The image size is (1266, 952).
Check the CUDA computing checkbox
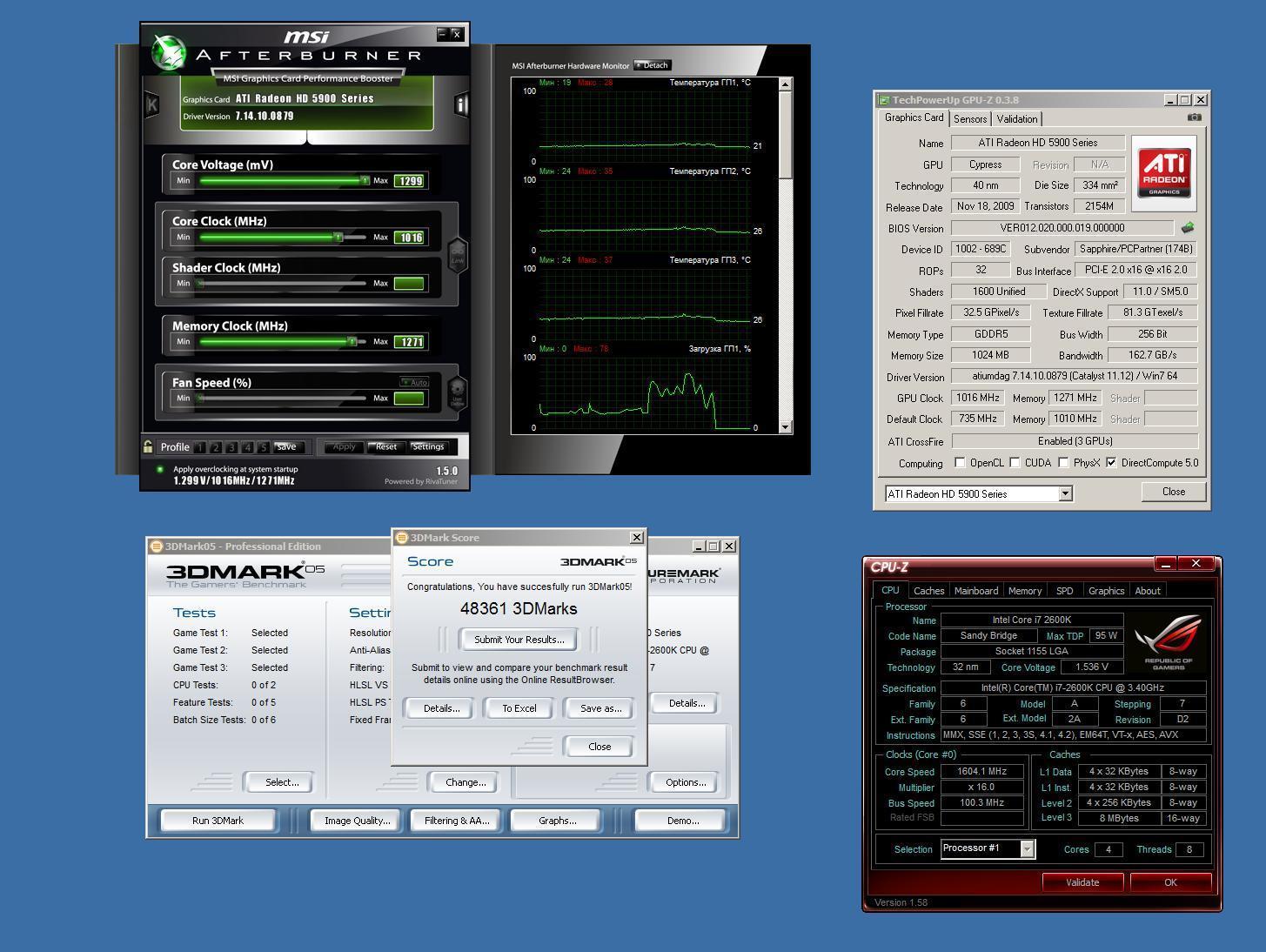(1015, 463)
